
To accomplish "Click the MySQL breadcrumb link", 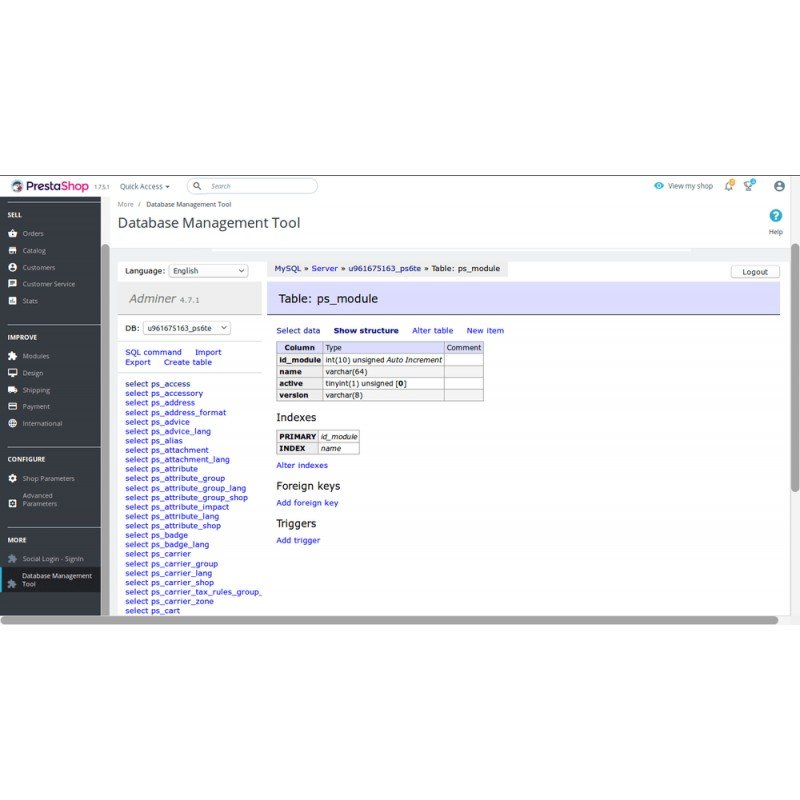I will coord(288,268).
